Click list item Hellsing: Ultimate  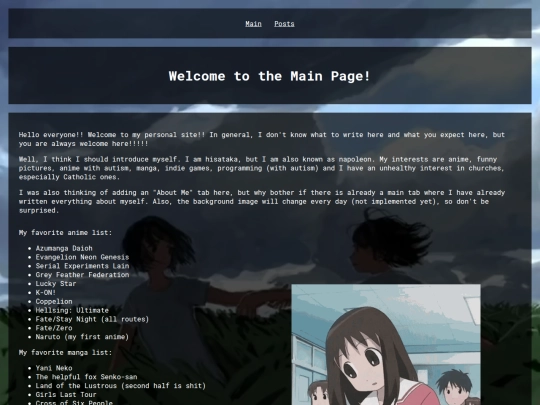point(72,310)
